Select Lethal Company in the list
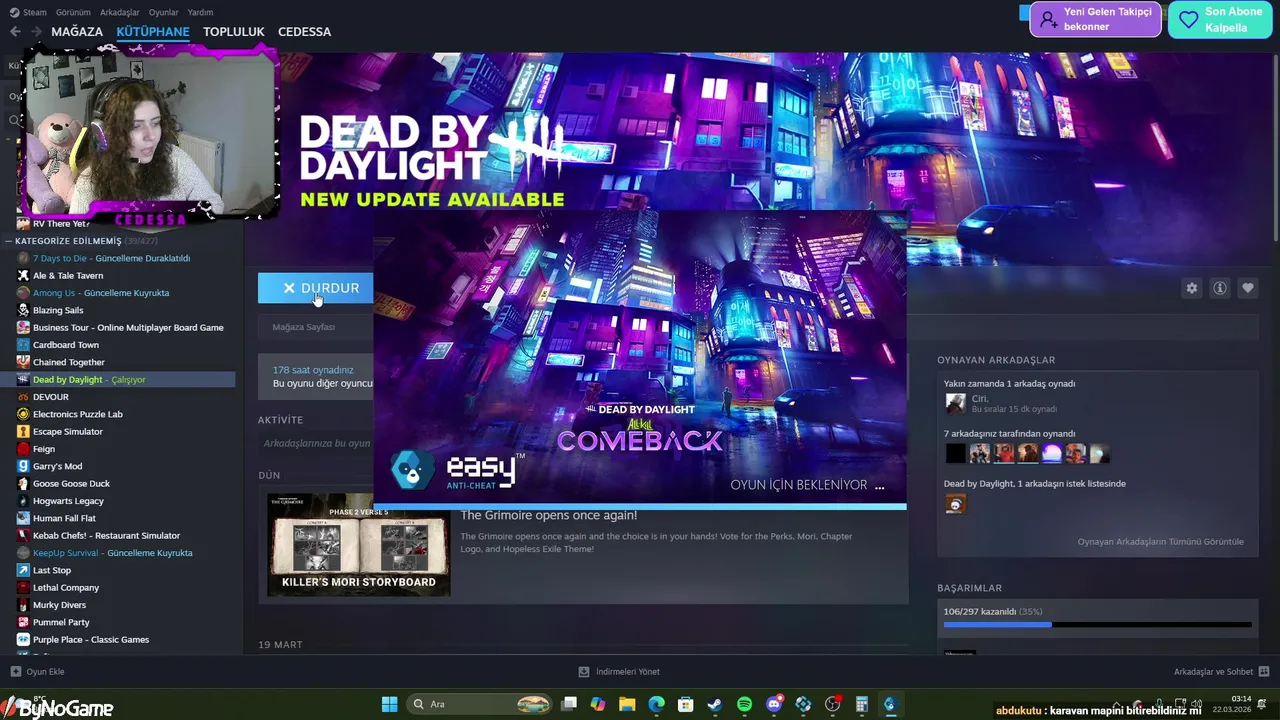1280x720 pixels. [x=66, y=588]
